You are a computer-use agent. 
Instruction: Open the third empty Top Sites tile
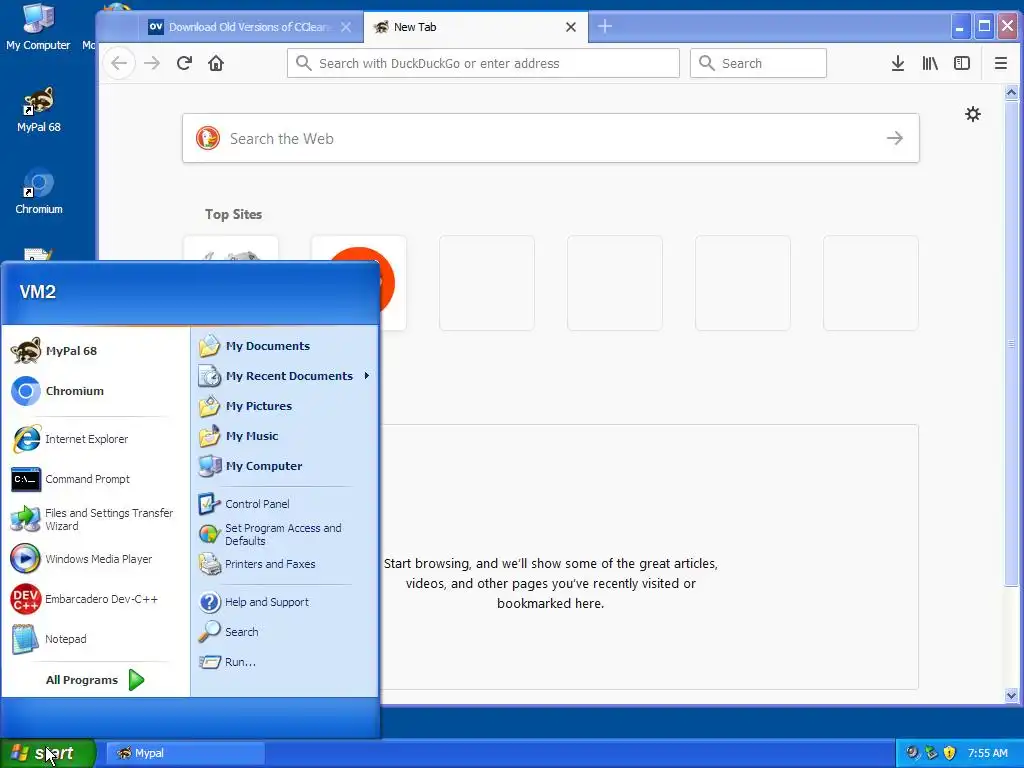coord(743,283)
